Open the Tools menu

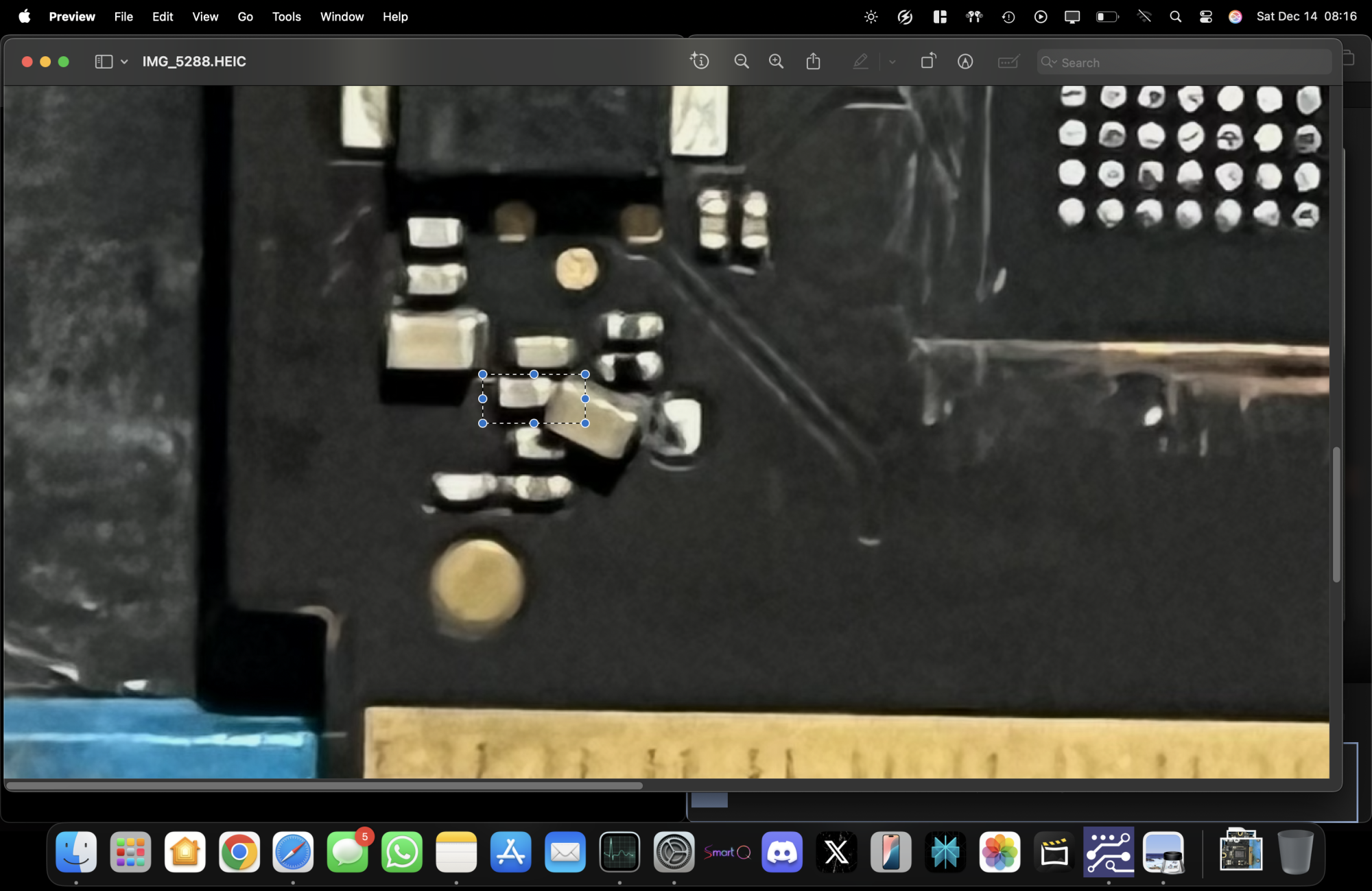[x=286, y=16]
